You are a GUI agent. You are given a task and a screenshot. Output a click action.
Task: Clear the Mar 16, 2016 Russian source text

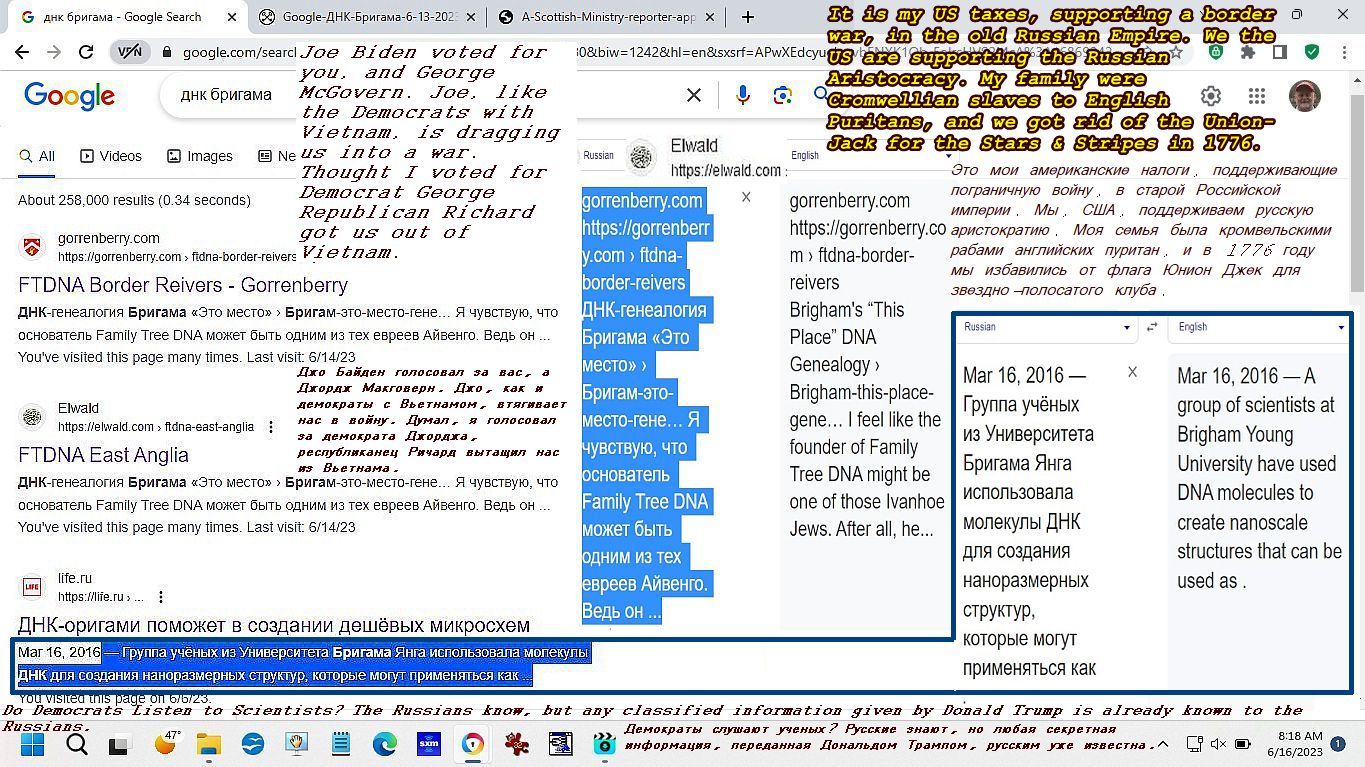(1132, 372)
